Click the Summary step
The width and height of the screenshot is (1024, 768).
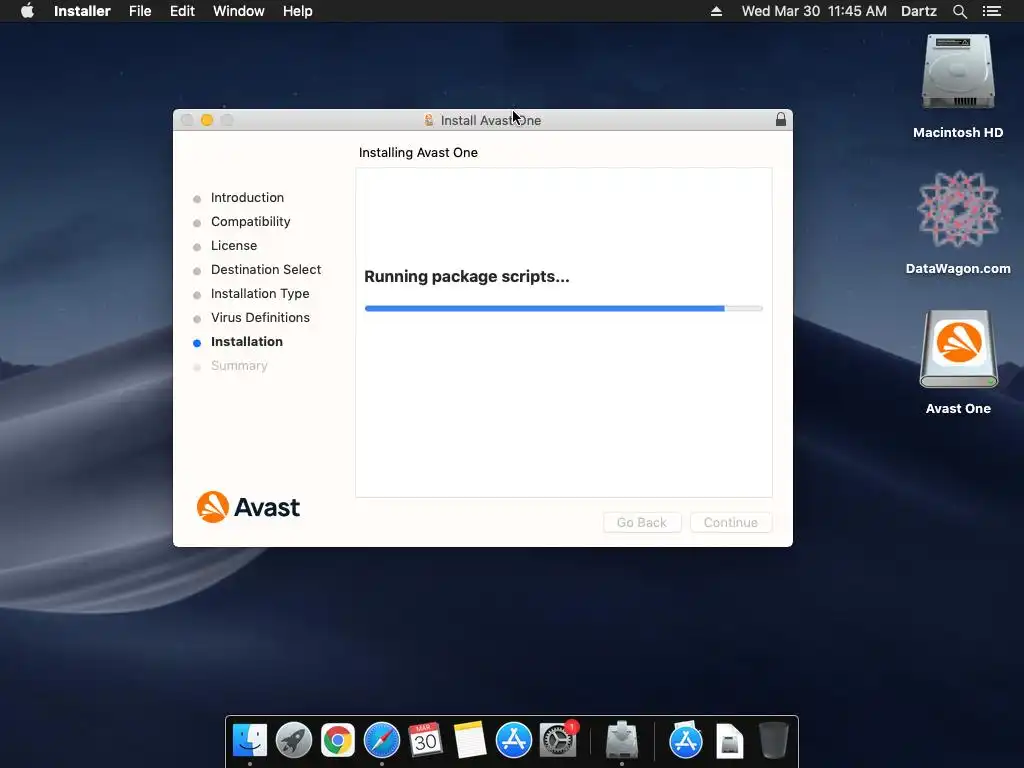(x=239, y=366)
